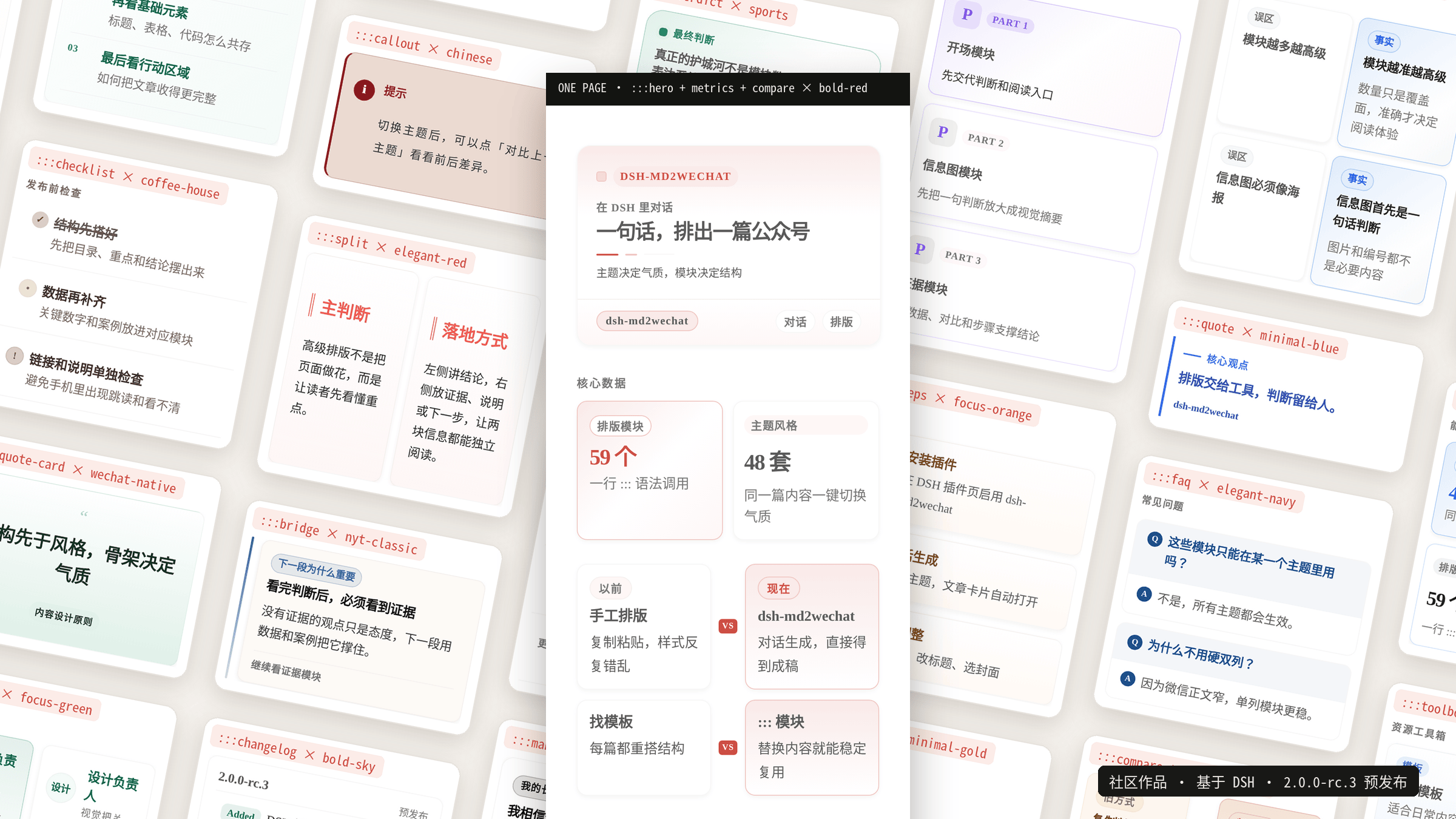The image size is (1456, 819).
Task: Open the 继续看证据模块 link
Action: pos(286,670)
